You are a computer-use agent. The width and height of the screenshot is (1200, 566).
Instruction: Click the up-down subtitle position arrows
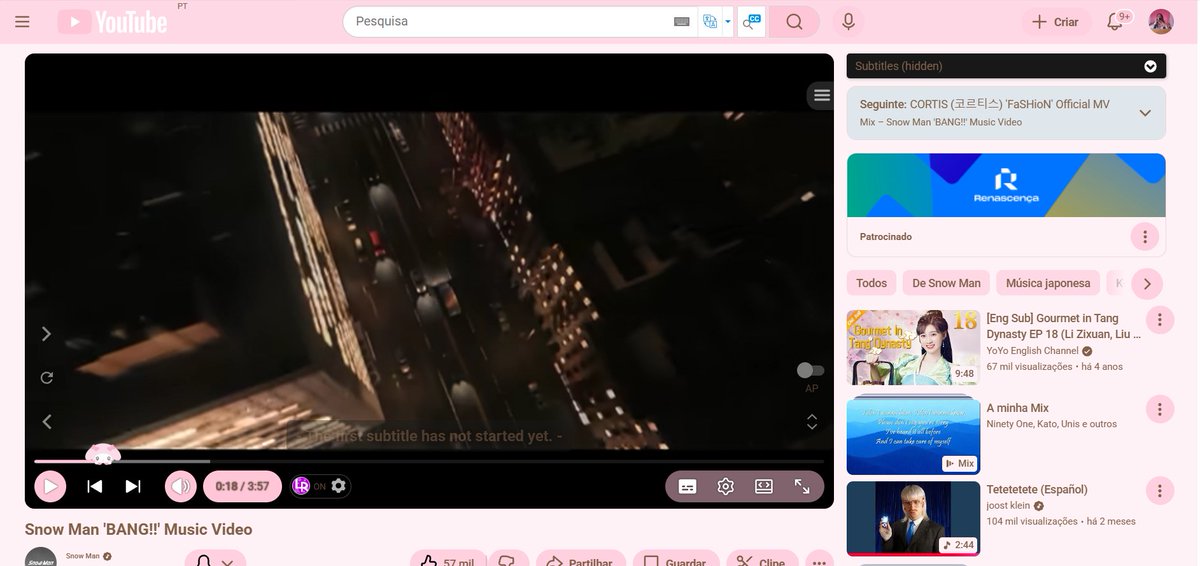click(x=812, y=422)
